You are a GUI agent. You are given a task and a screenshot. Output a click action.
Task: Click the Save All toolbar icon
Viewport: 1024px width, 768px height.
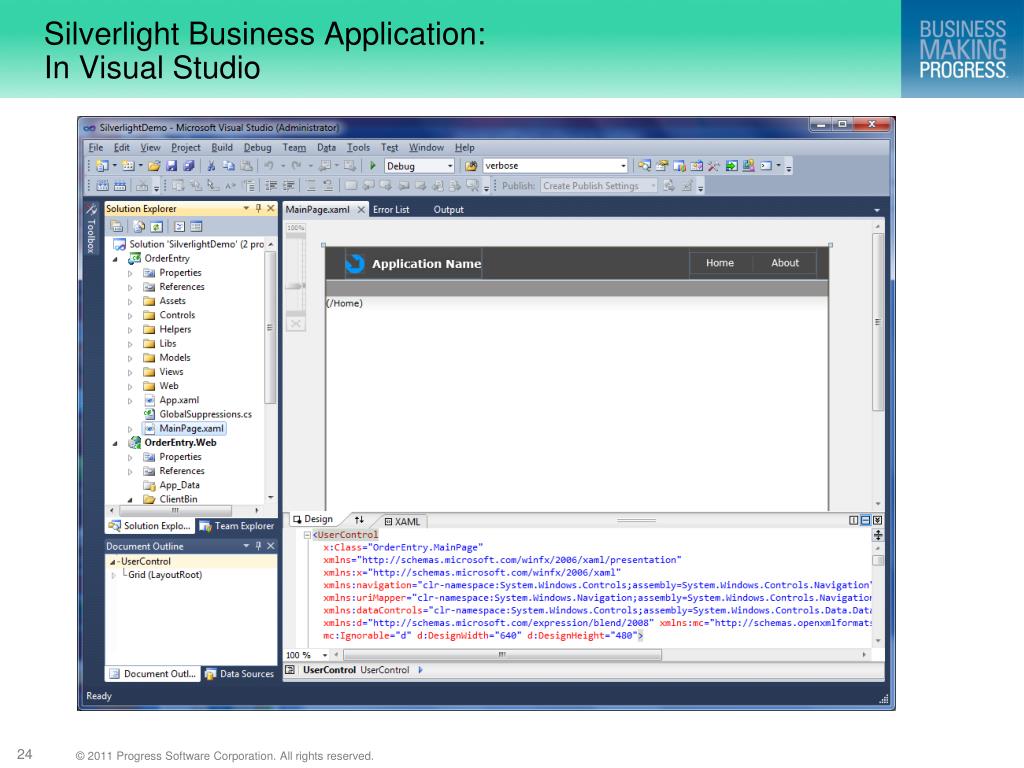[189, 166]
